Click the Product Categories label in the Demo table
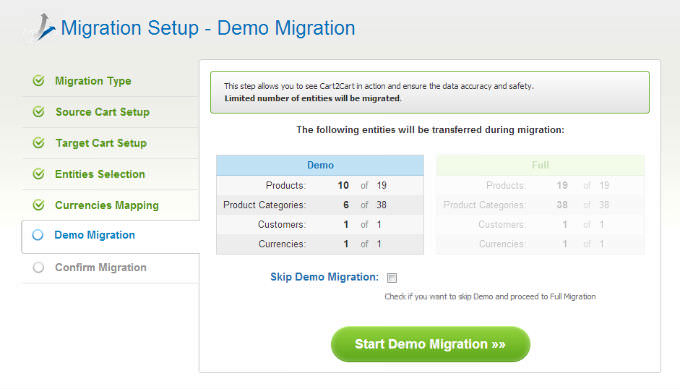680x389 pixels. pyautogui.click(x=265, y=205)
